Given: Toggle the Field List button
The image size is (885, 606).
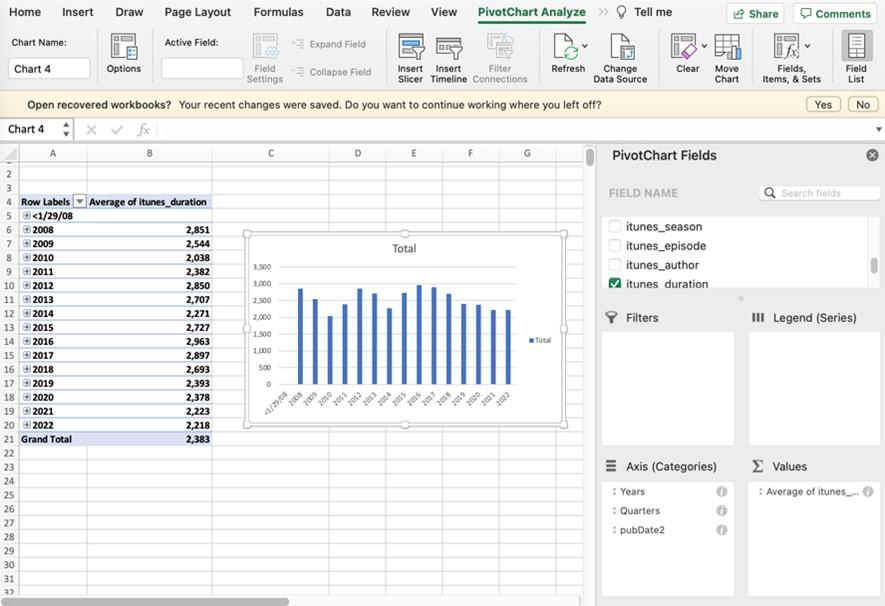Looking at the screenshot, I should 856,58.
